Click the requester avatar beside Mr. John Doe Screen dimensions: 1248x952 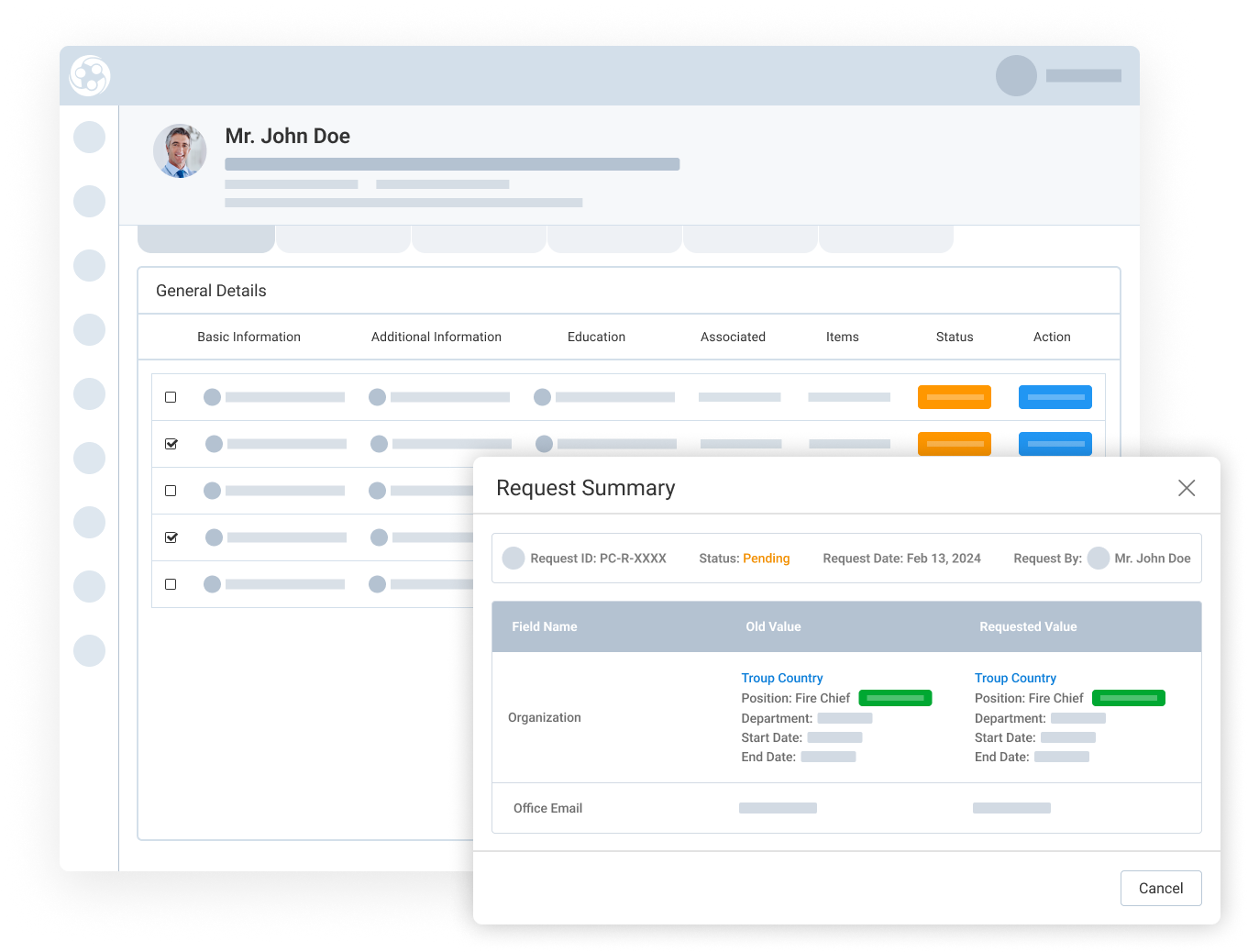pyautogui.click(x=1098, y=559)
